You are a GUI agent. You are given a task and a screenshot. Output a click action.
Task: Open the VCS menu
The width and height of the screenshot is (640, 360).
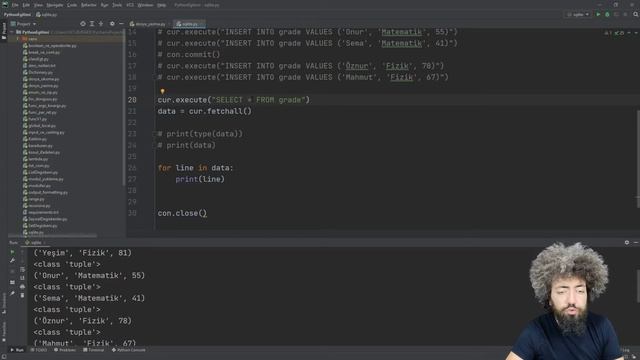tap(130, 5)
